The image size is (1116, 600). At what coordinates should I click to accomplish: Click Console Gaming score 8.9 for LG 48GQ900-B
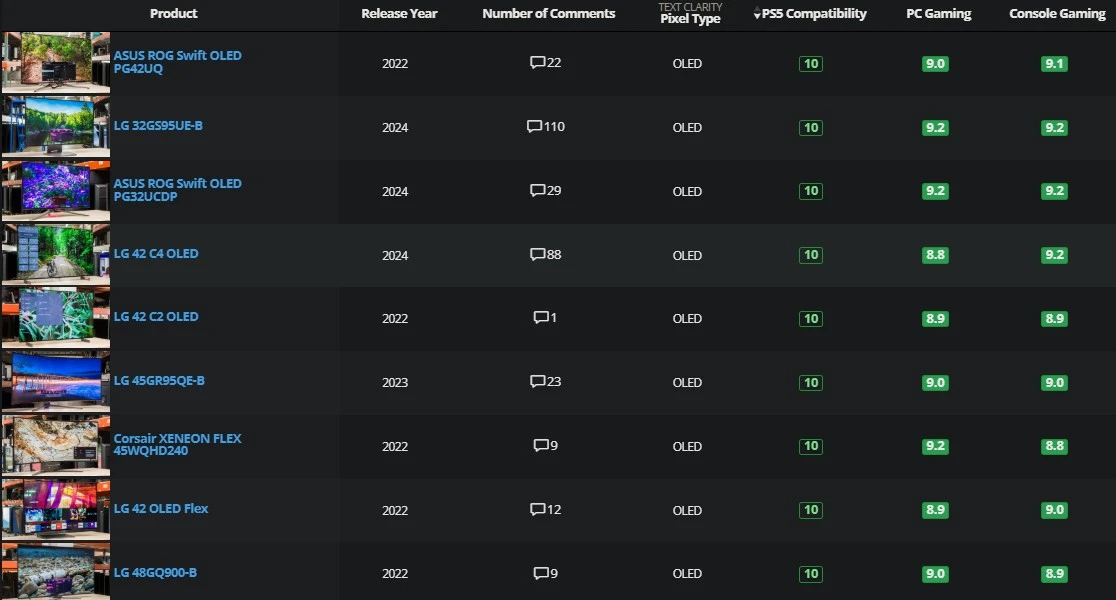click(x=1054, y=574)
